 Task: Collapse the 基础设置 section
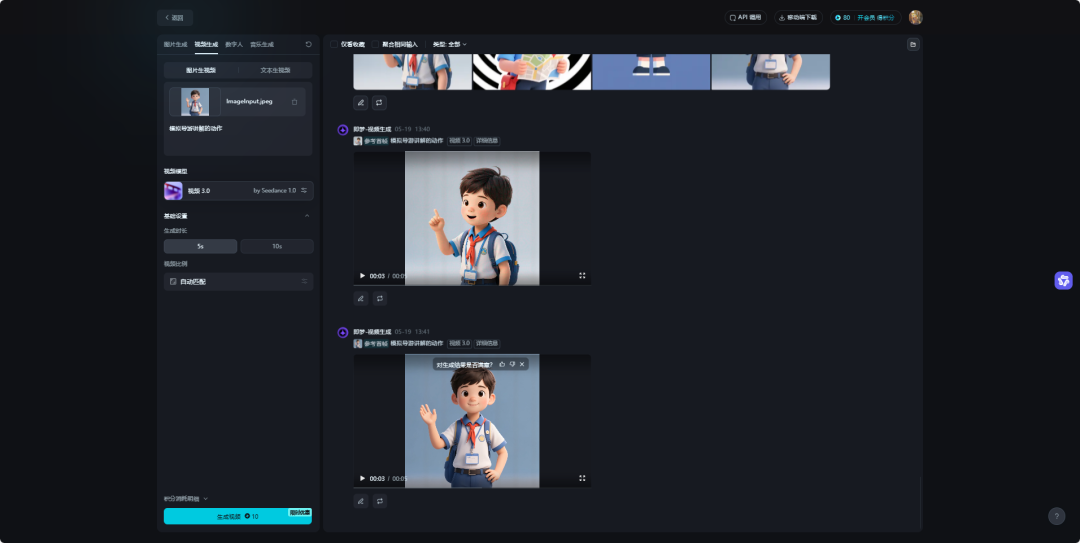306,216
